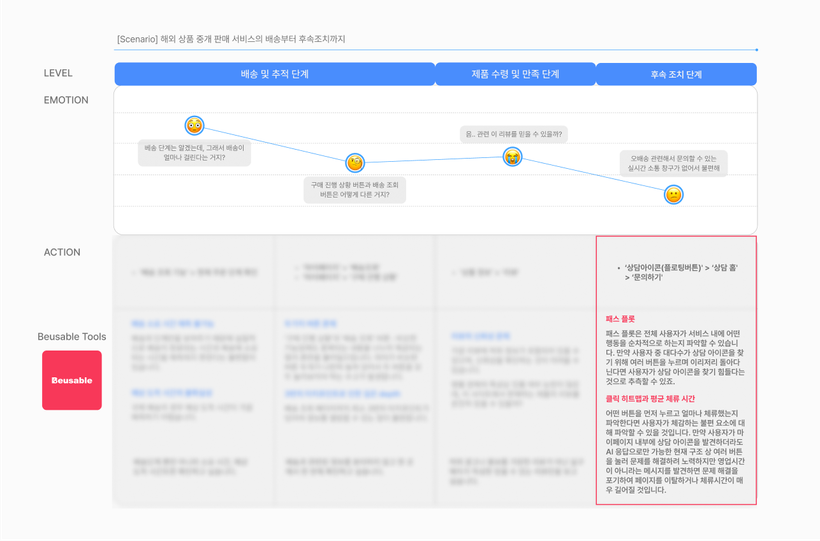Click the blue dot ending the scenario line
820x541 pixels.
click(756, 49)
